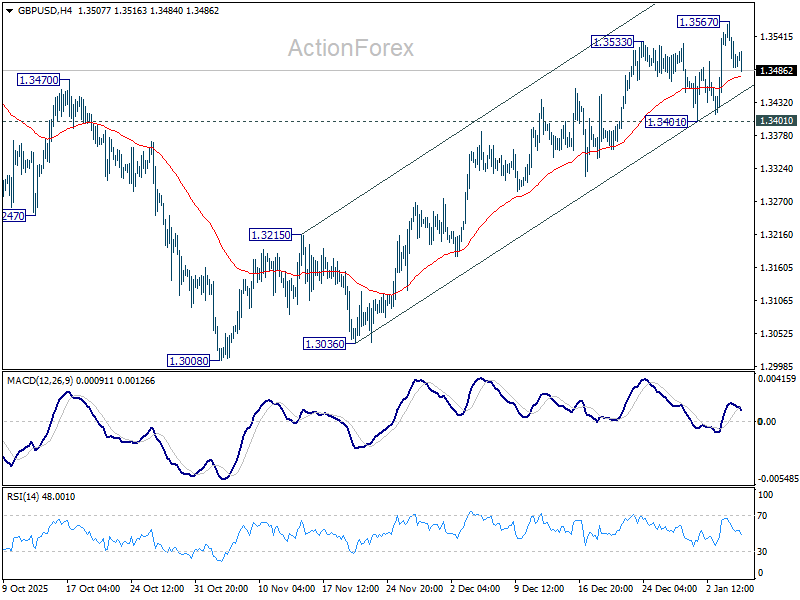
Task: Click the RSI 30 level label
Action: coord(762,552)
